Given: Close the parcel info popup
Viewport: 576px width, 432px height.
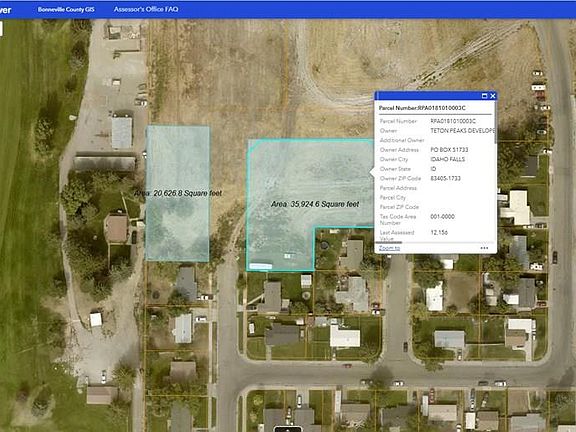Looking at the screenshot, I should pyautogui.click(x=493, y=96).
